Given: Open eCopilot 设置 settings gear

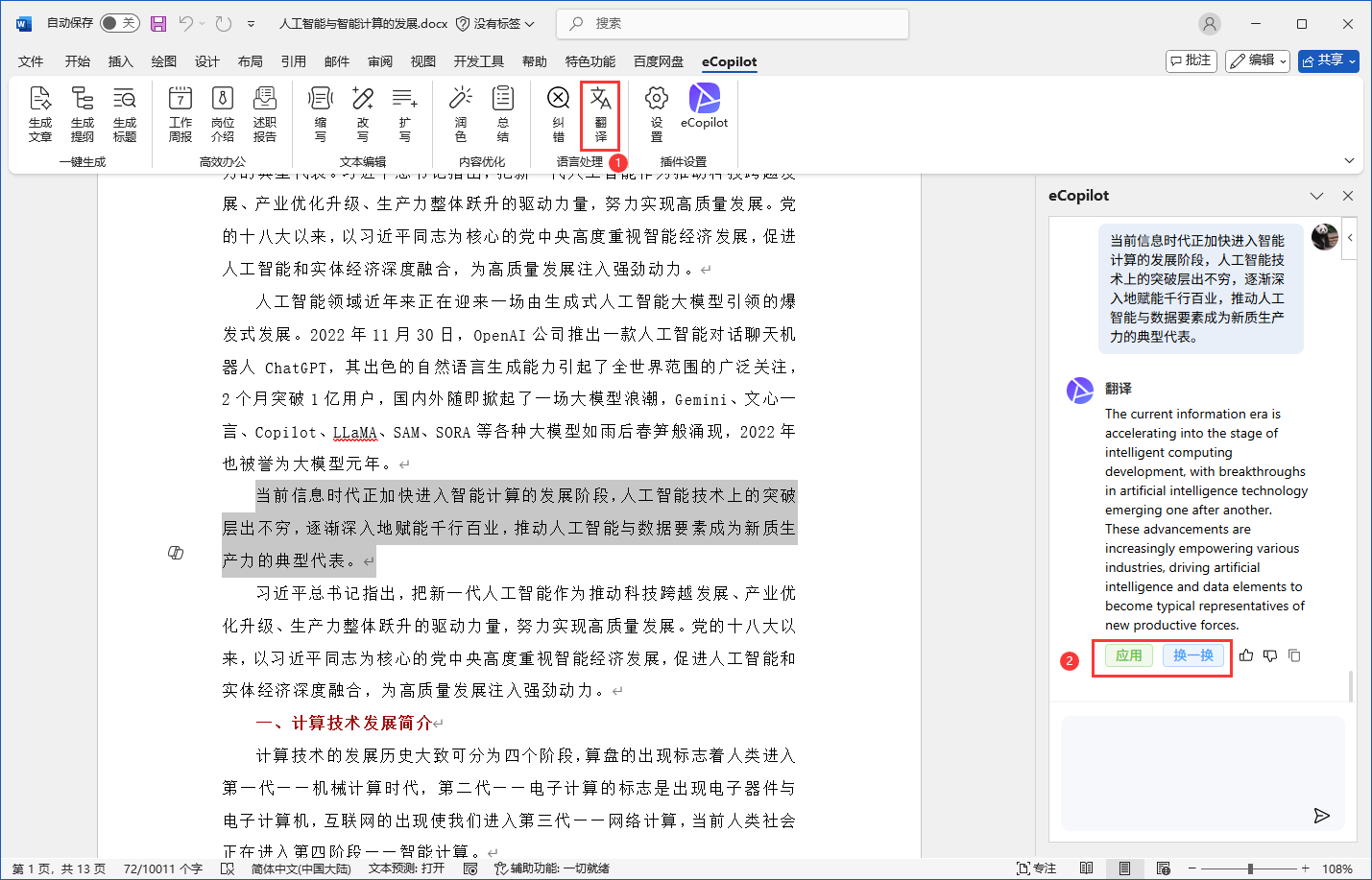Looking at the screenshot, I should 657,113.
